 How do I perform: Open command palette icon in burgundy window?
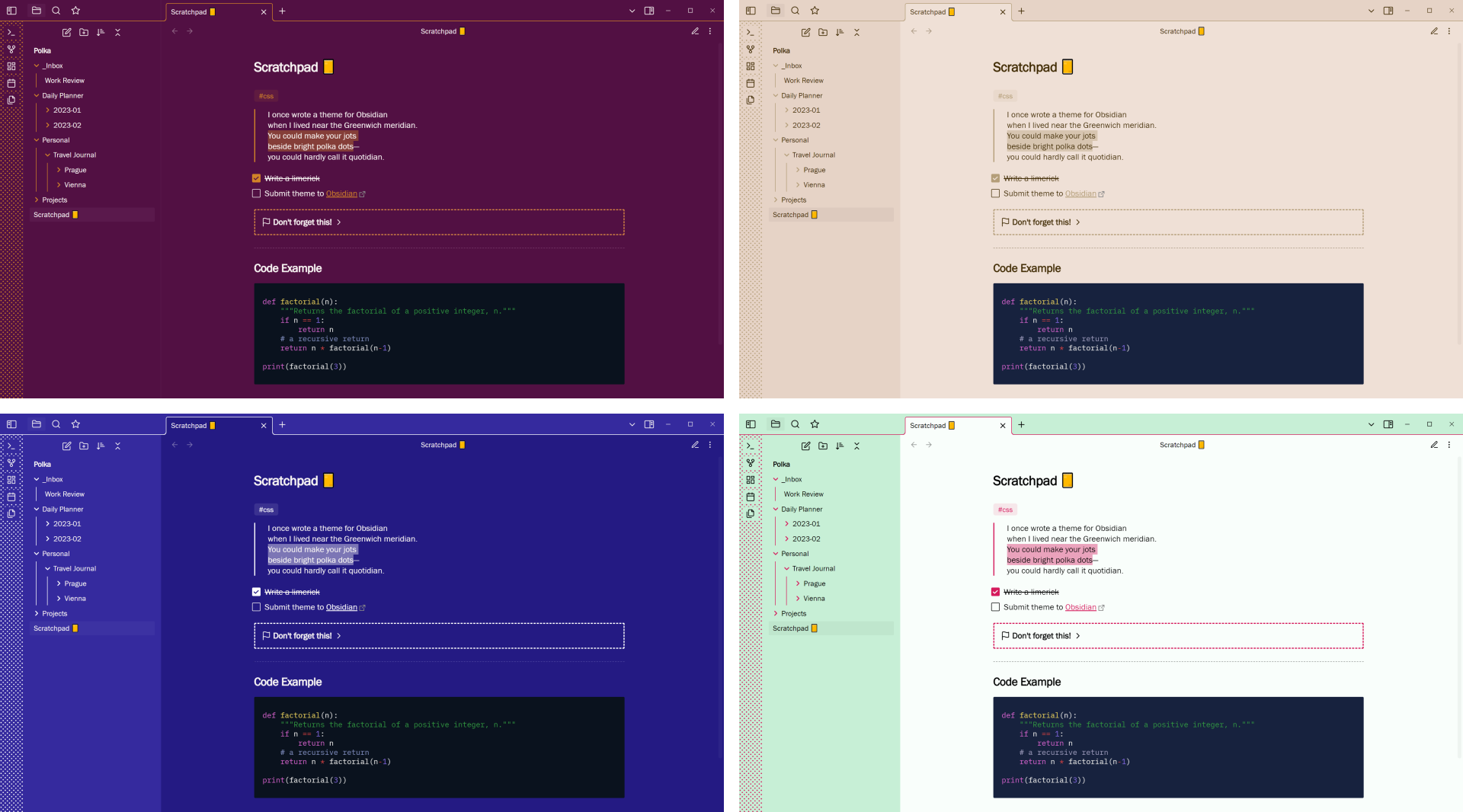[11, 33]
